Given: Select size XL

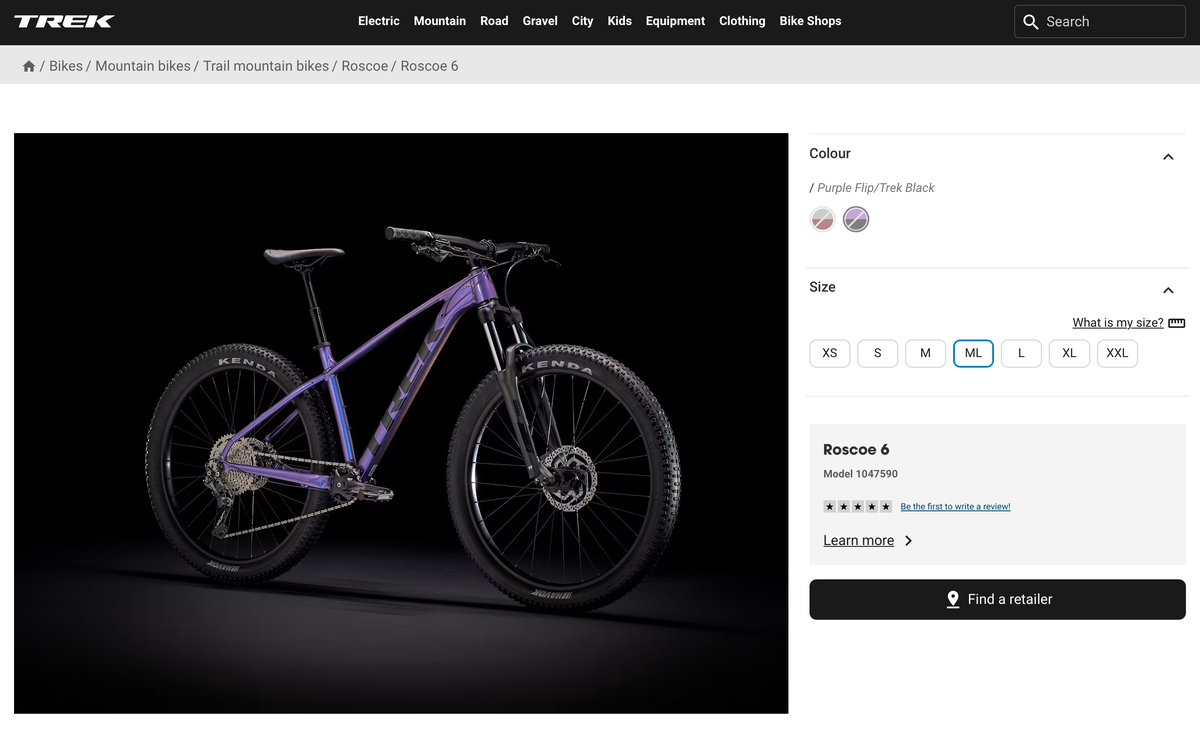Looking at the screenshot, I should 1069,353.
